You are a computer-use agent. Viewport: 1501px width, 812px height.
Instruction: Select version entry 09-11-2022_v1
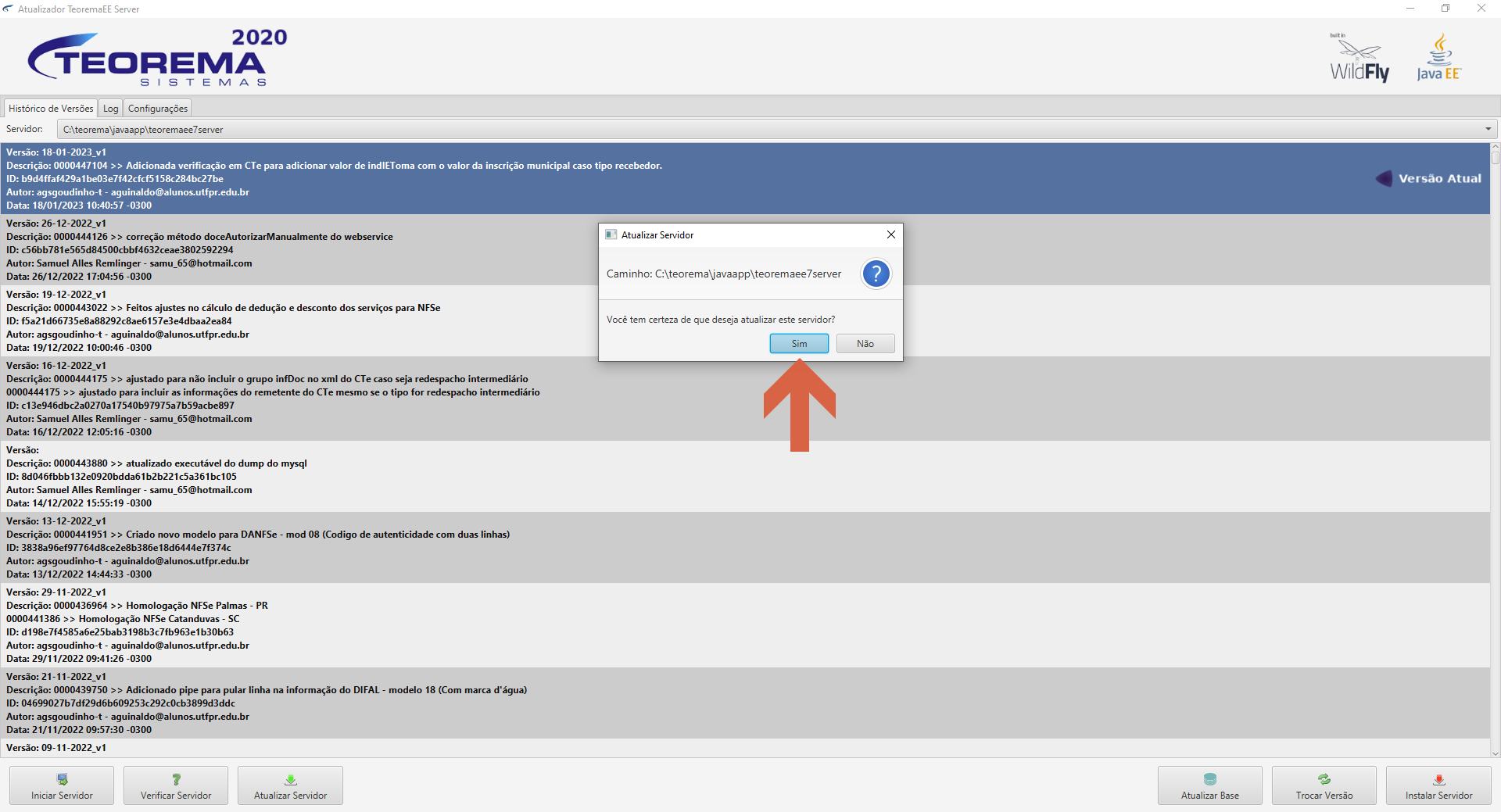[x=745, y=748]
